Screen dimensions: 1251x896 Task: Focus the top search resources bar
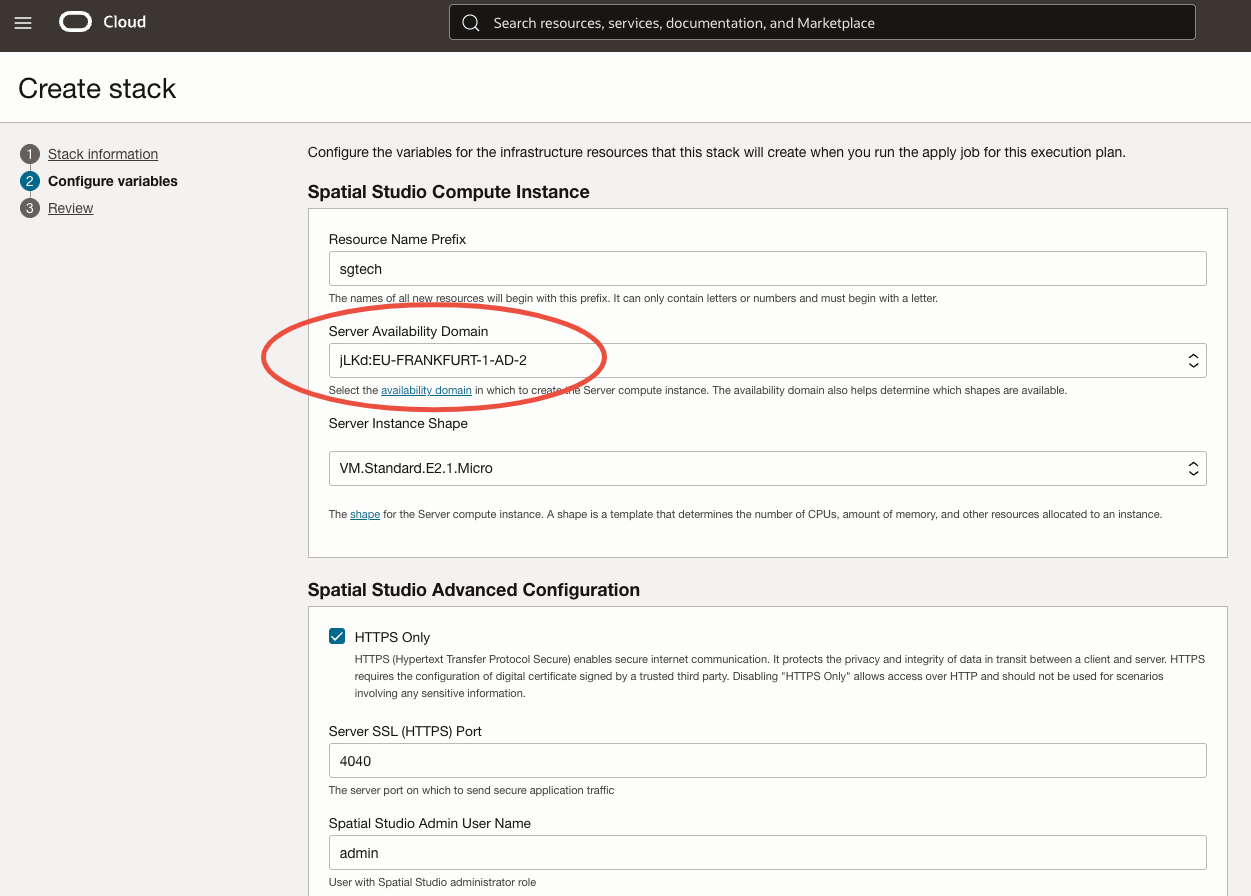coord(830,23)
